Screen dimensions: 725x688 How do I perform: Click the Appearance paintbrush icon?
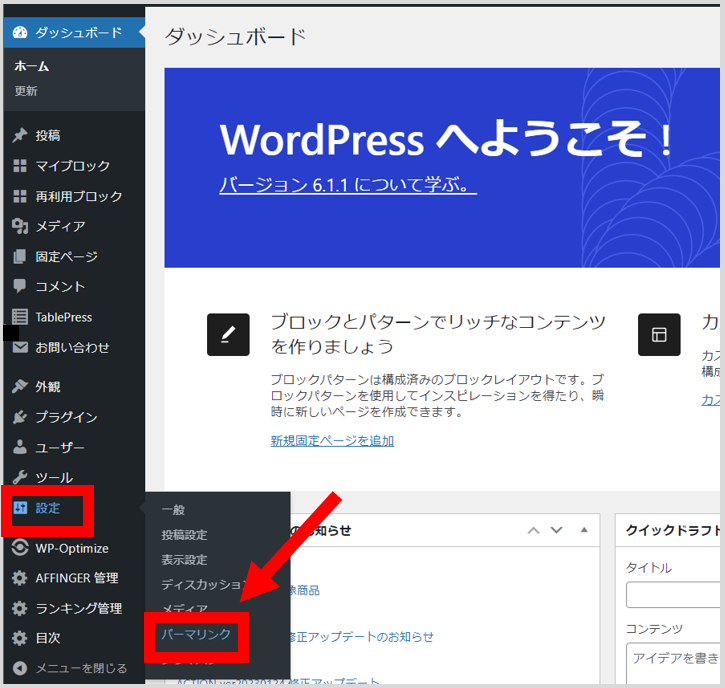[20, 386]
